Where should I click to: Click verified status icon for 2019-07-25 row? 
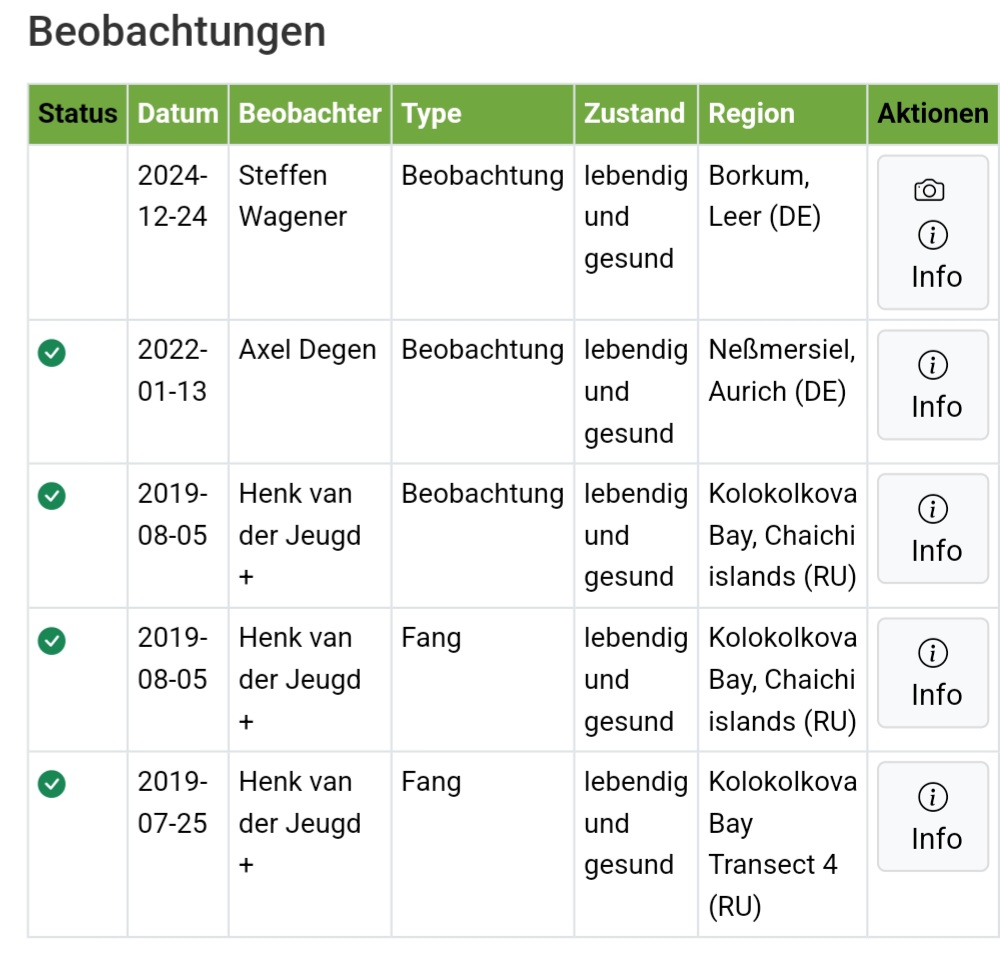(x=52, y=783)
